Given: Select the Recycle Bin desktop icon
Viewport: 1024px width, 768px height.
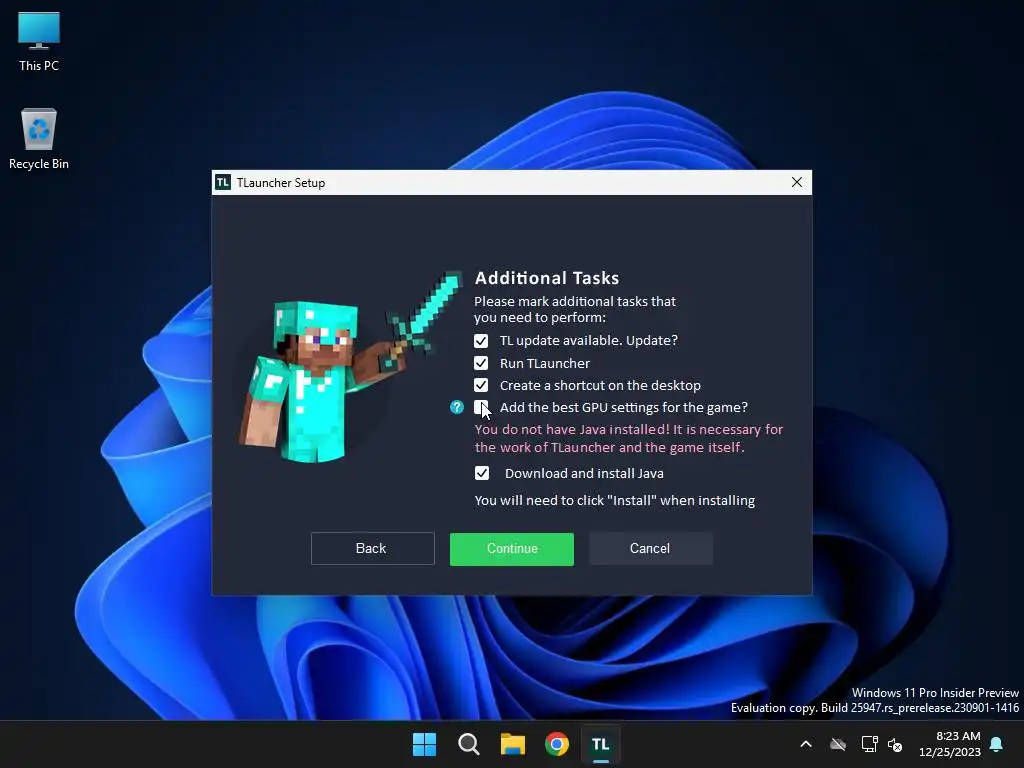Looking at the screenshot, I should (x=39, y=139).
